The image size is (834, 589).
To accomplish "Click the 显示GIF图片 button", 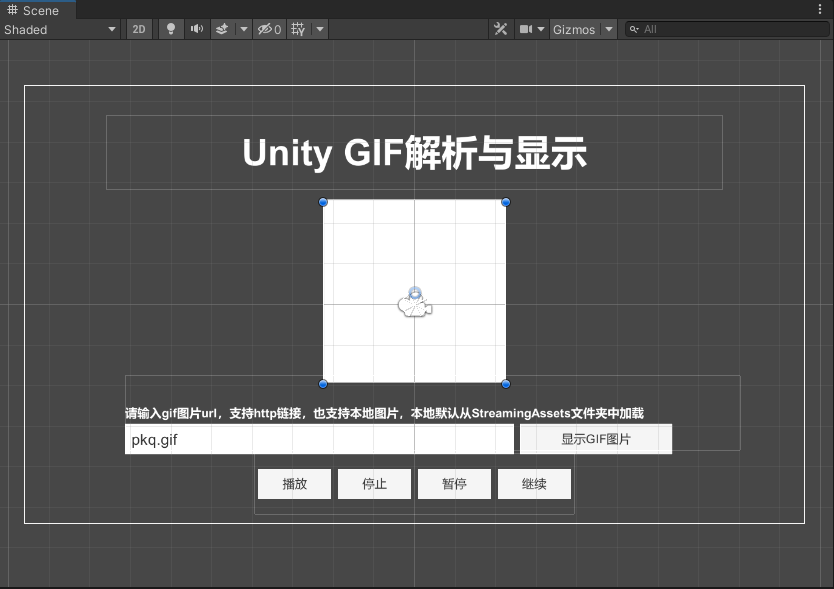I will (x=596, y=439).
